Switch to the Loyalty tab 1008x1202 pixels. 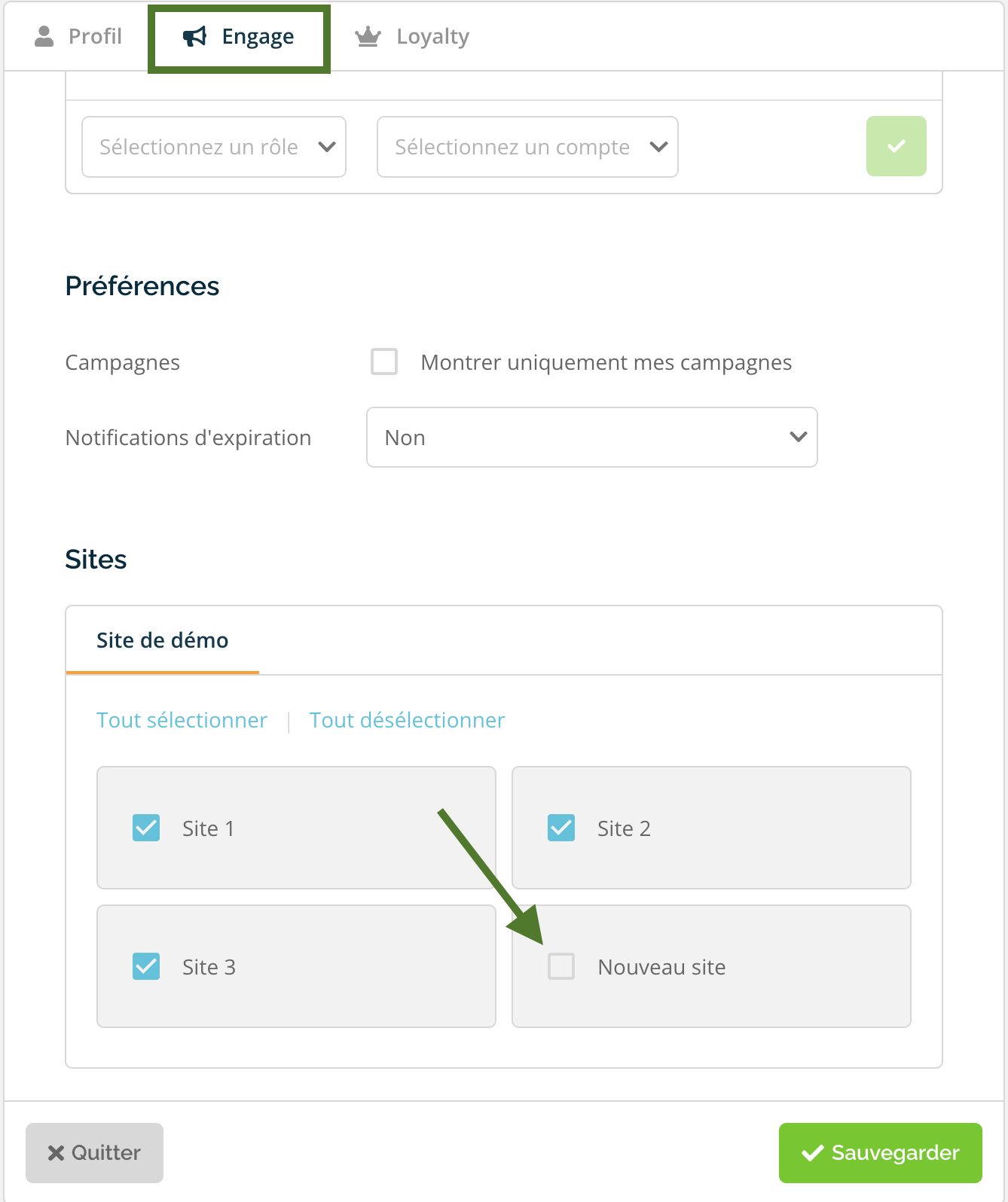click(x=413, y=36)
